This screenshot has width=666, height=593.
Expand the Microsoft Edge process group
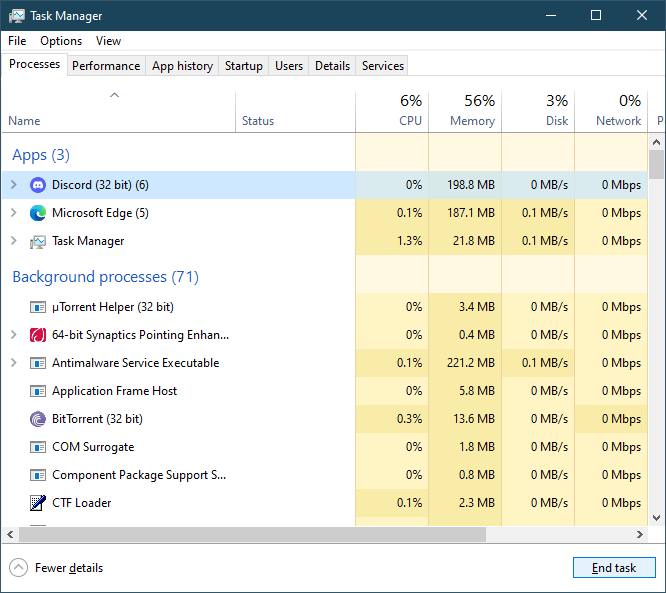[13, 213]
